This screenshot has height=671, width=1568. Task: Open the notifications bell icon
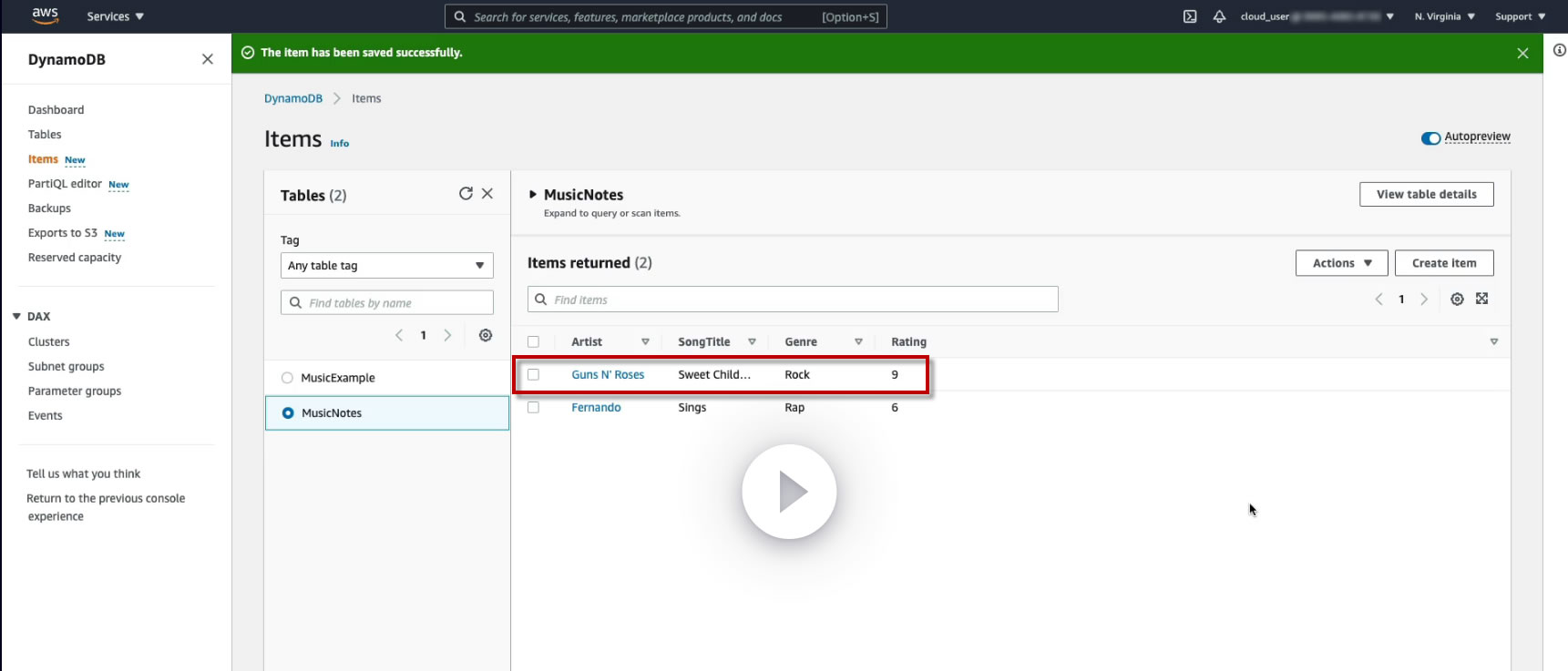pos(1219,16)
